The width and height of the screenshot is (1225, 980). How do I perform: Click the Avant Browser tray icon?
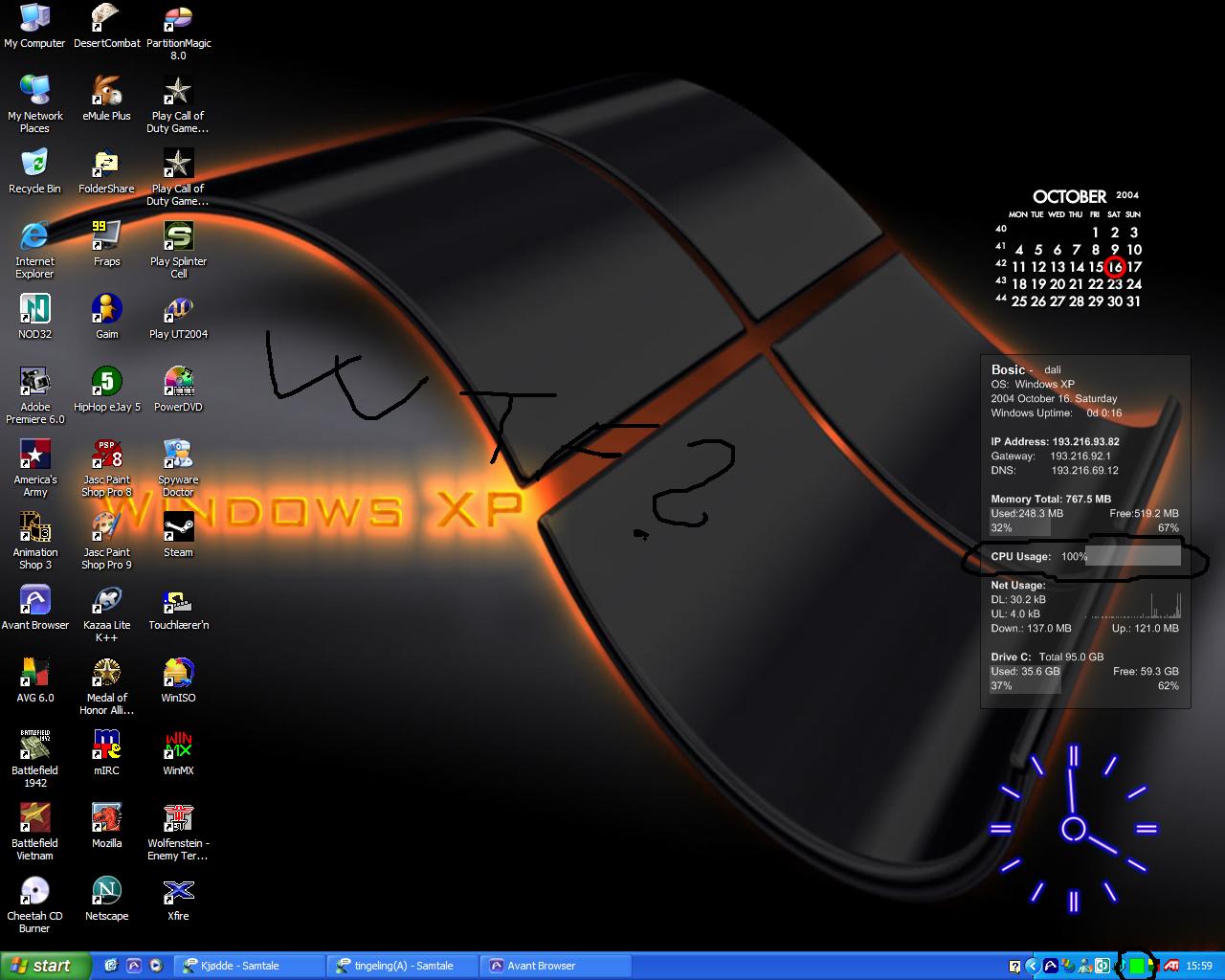(1051, 966)
